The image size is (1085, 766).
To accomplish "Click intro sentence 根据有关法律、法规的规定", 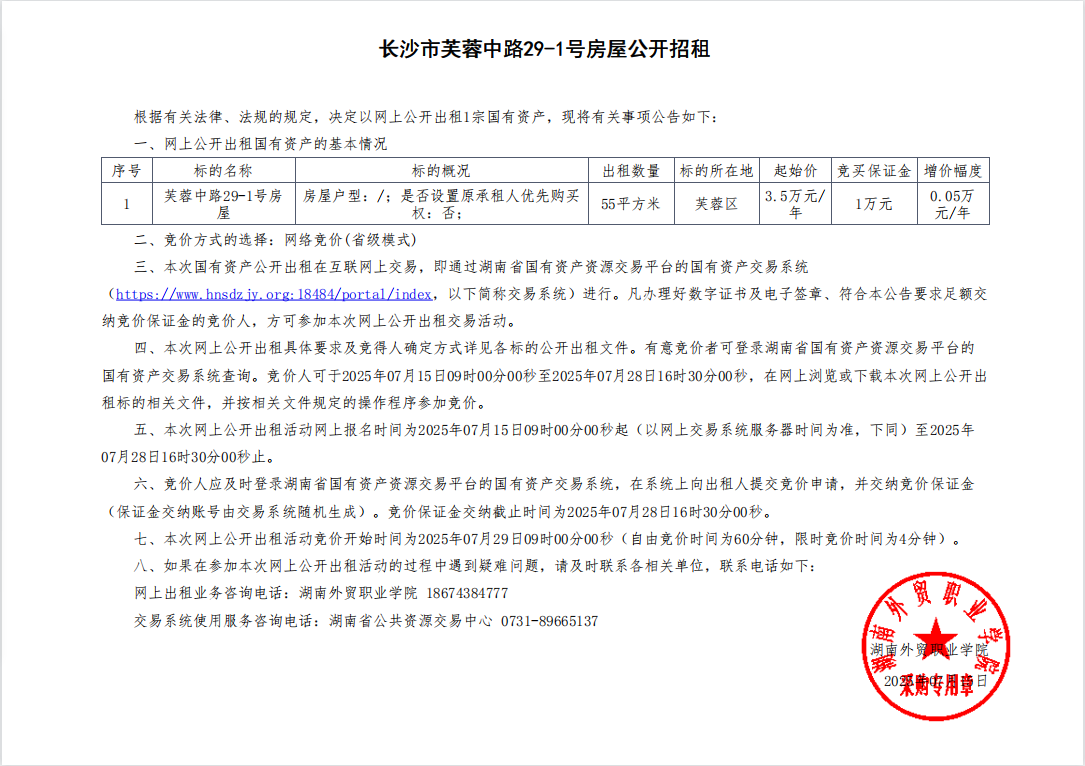I will [427, 117].
